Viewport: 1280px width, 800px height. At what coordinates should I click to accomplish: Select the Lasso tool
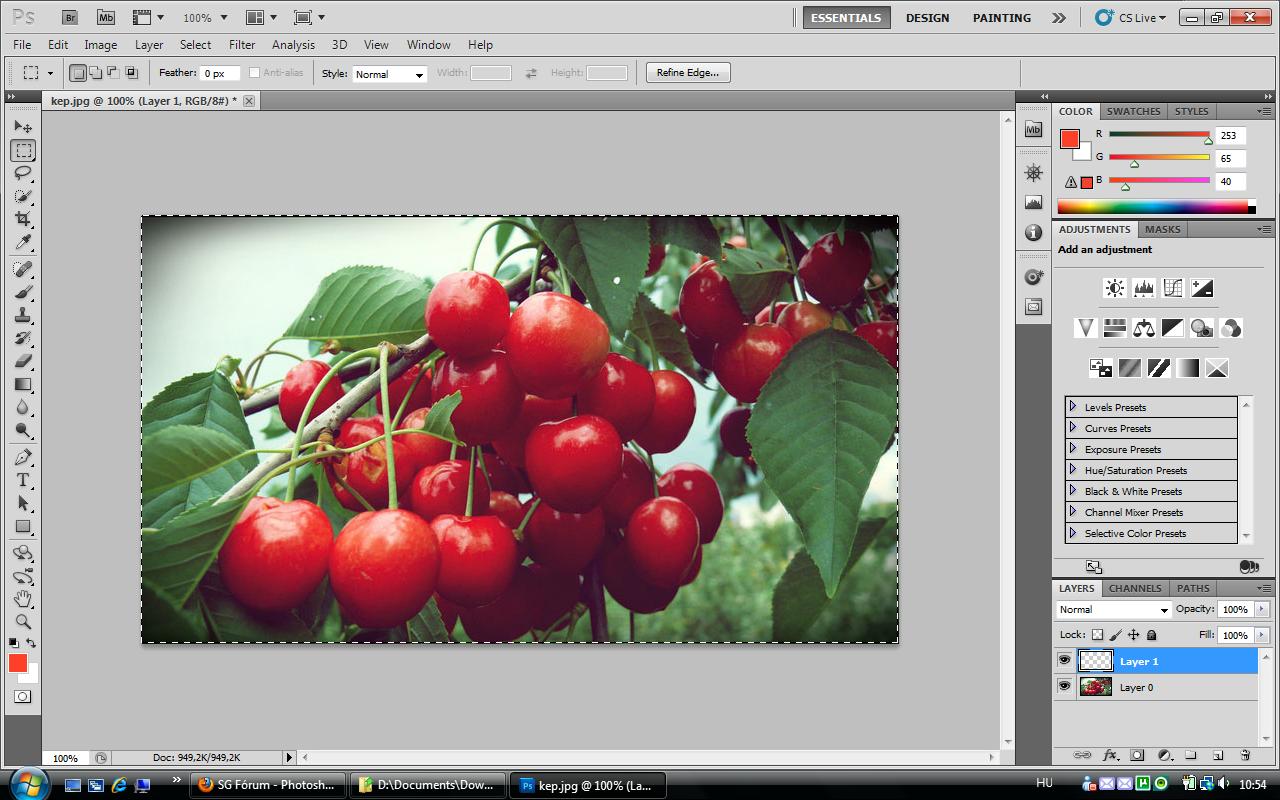coord(23,173)
